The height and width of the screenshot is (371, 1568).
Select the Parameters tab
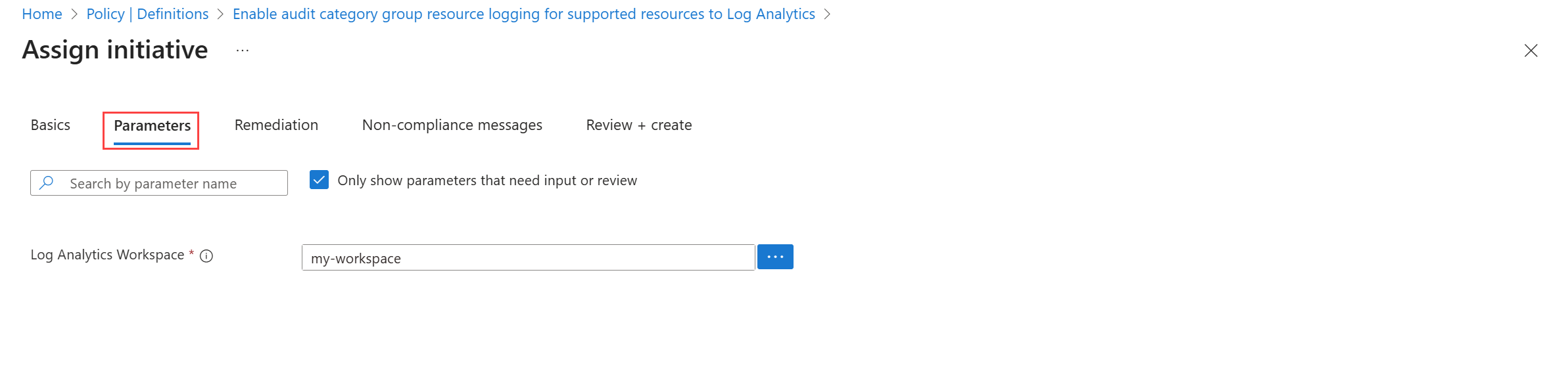152,125
